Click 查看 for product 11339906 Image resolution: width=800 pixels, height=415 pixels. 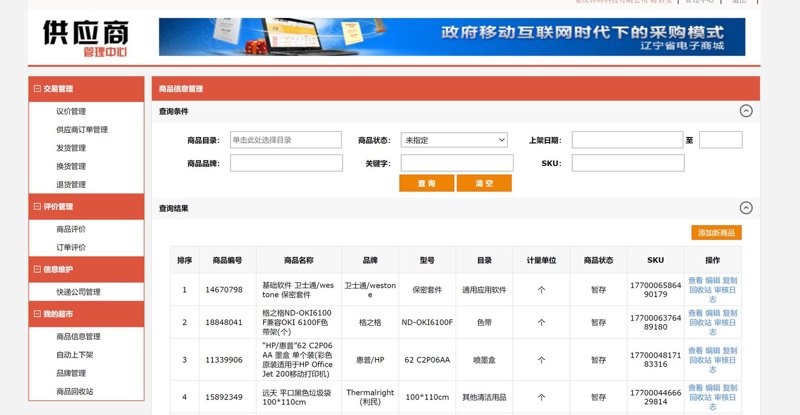695,351
